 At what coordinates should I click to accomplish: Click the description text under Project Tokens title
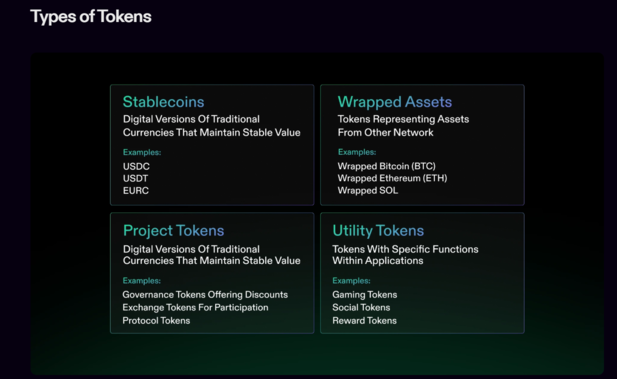pos(211,255)
